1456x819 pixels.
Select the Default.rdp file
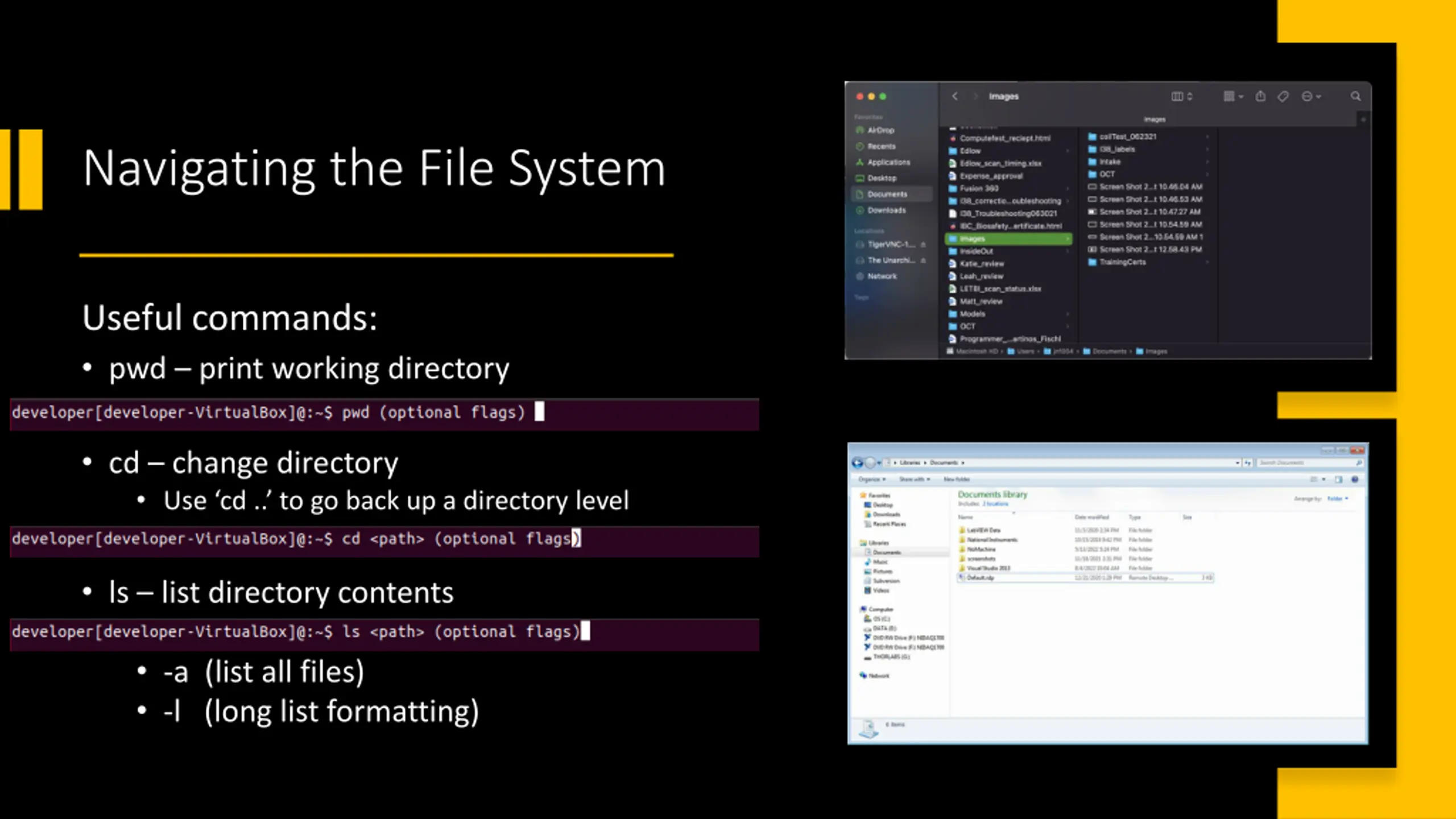(980, 578)
